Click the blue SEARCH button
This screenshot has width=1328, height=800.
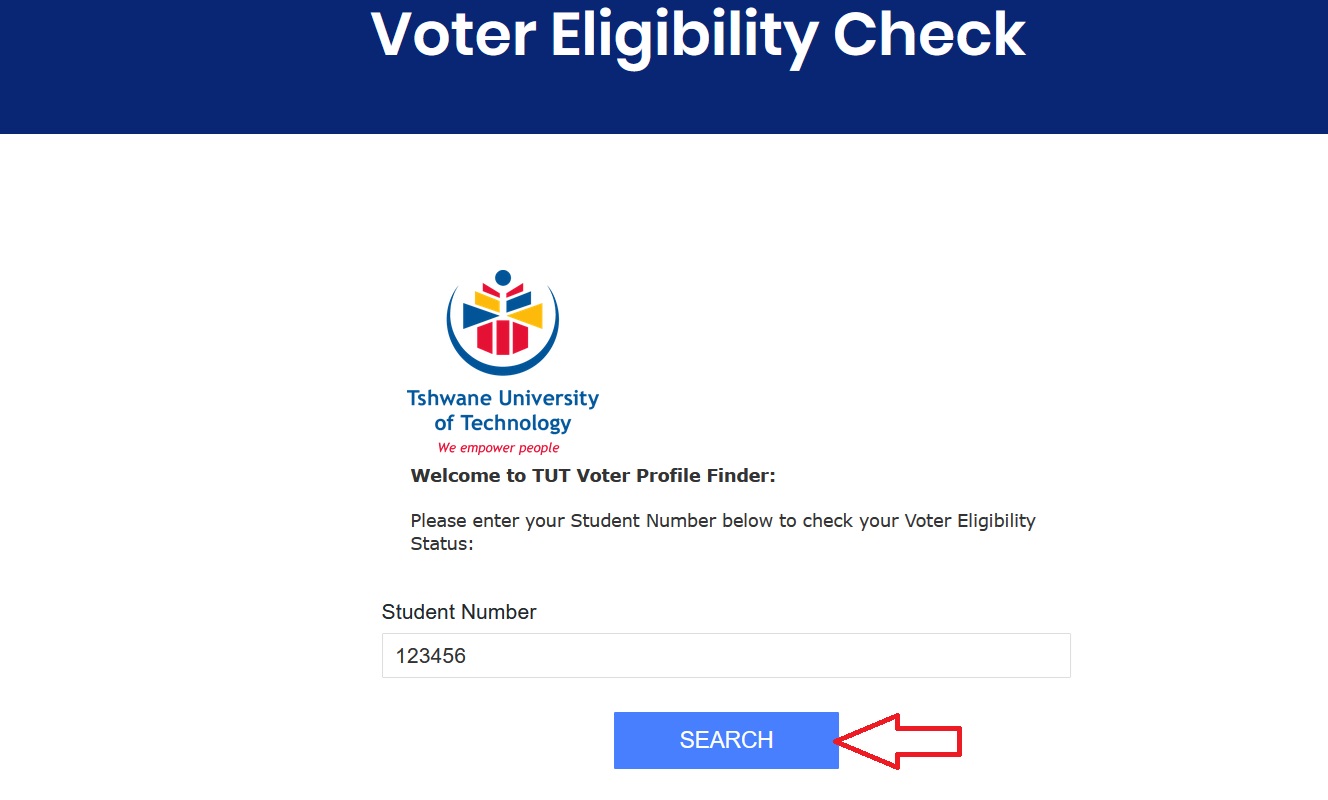[726, 740]
